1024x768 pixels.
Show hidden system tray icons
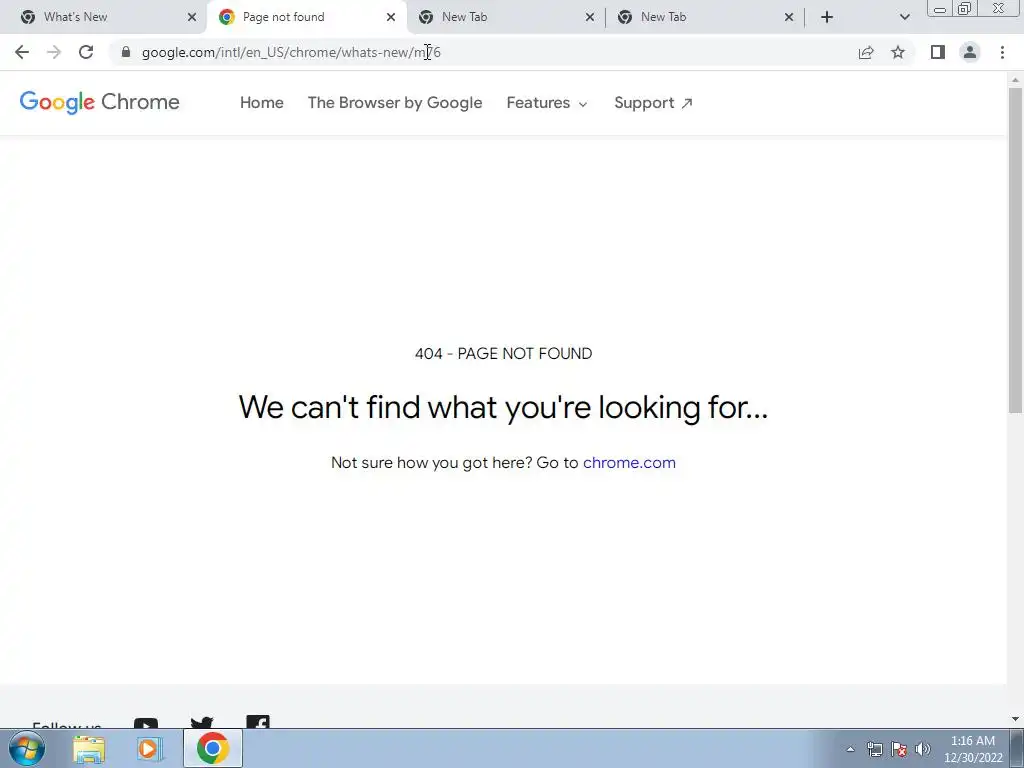click(850, 749)
